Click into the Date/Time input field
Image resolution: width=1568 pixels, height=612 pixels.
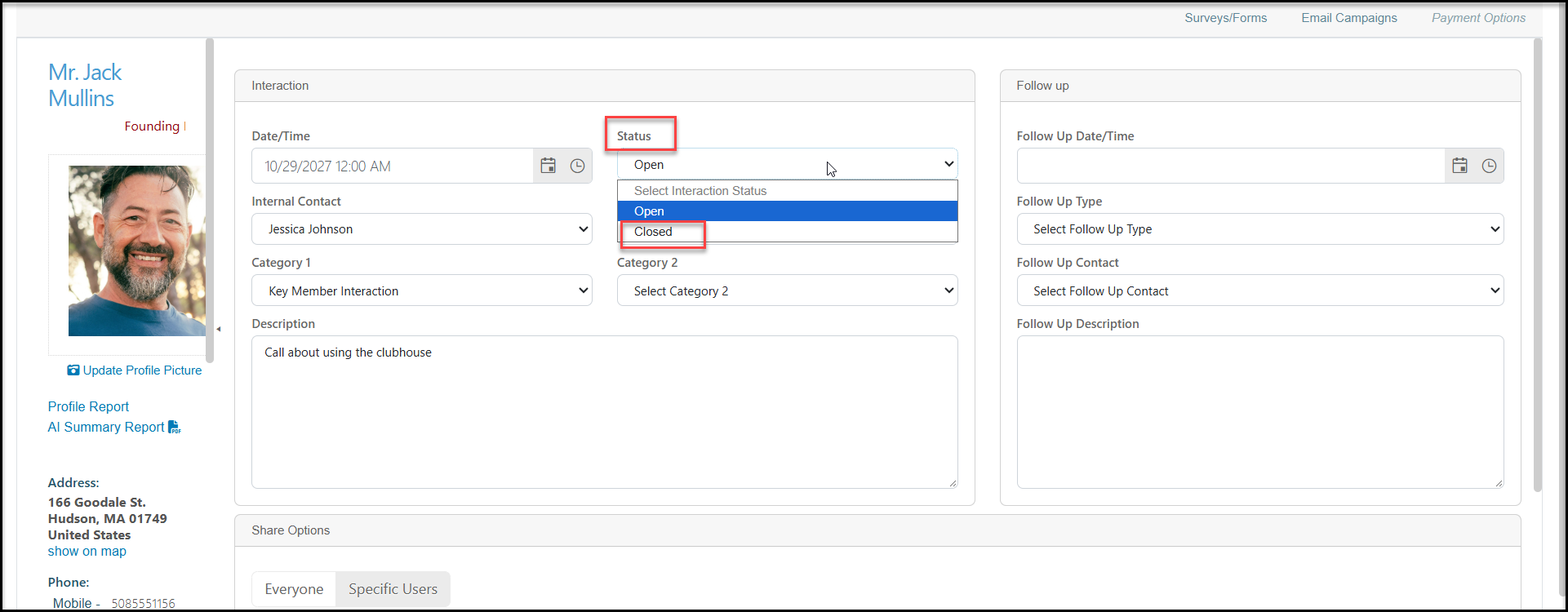393,166
